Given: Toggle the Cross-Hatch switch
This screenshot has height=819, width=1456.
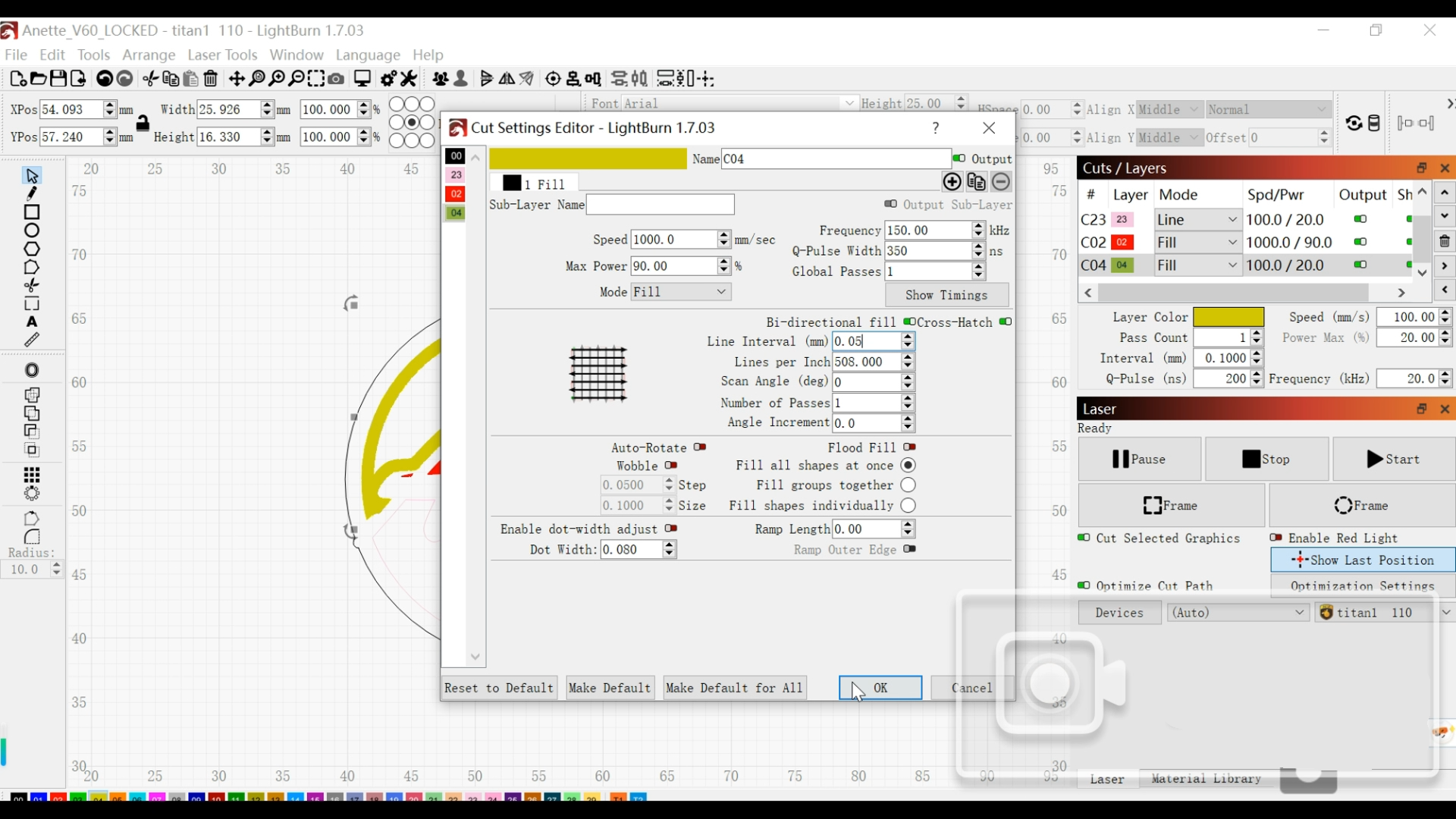Looking at the screenshot, I should [x=1006, y=322].
